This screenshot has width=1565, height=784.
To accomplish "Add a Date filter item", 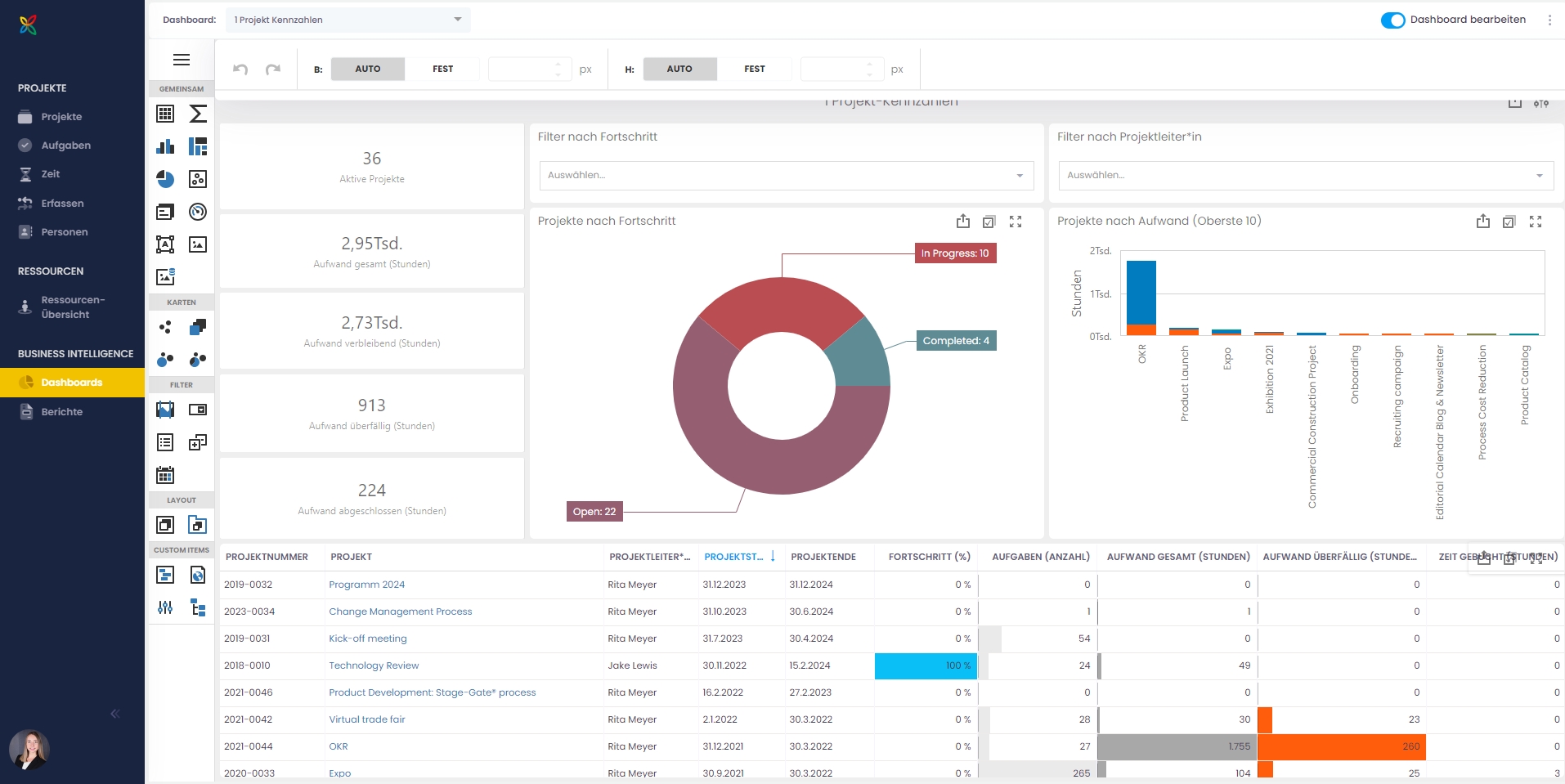I will [x=165, y=475].
